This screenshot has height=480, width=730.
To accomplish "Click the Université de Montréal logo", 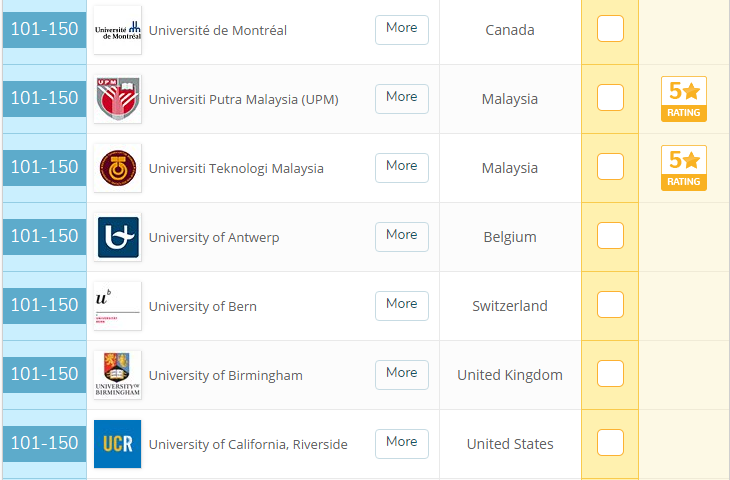I will pyautogui.click(x=117, y=30).
